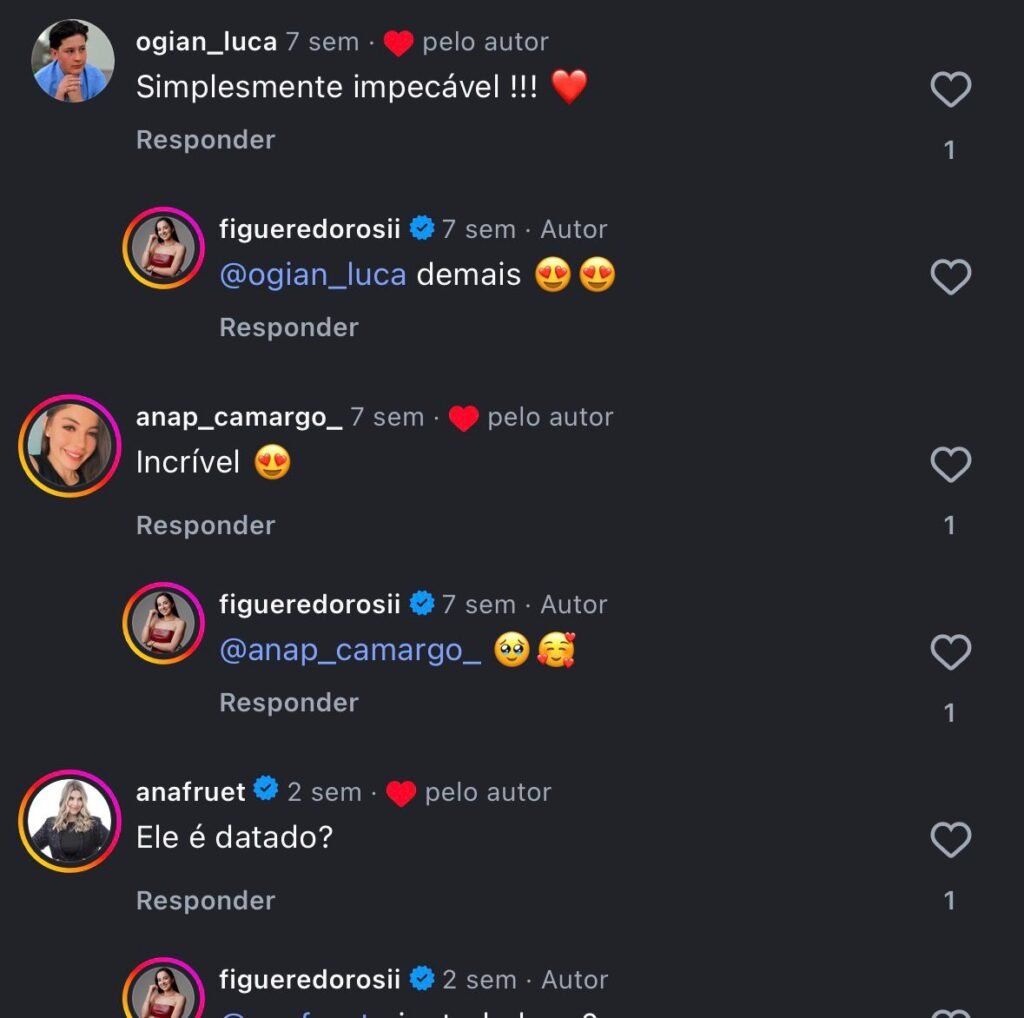Like figueredorosii's reply to anap_camargo_
The image size is (1024, 1018).
coord(950,653)
